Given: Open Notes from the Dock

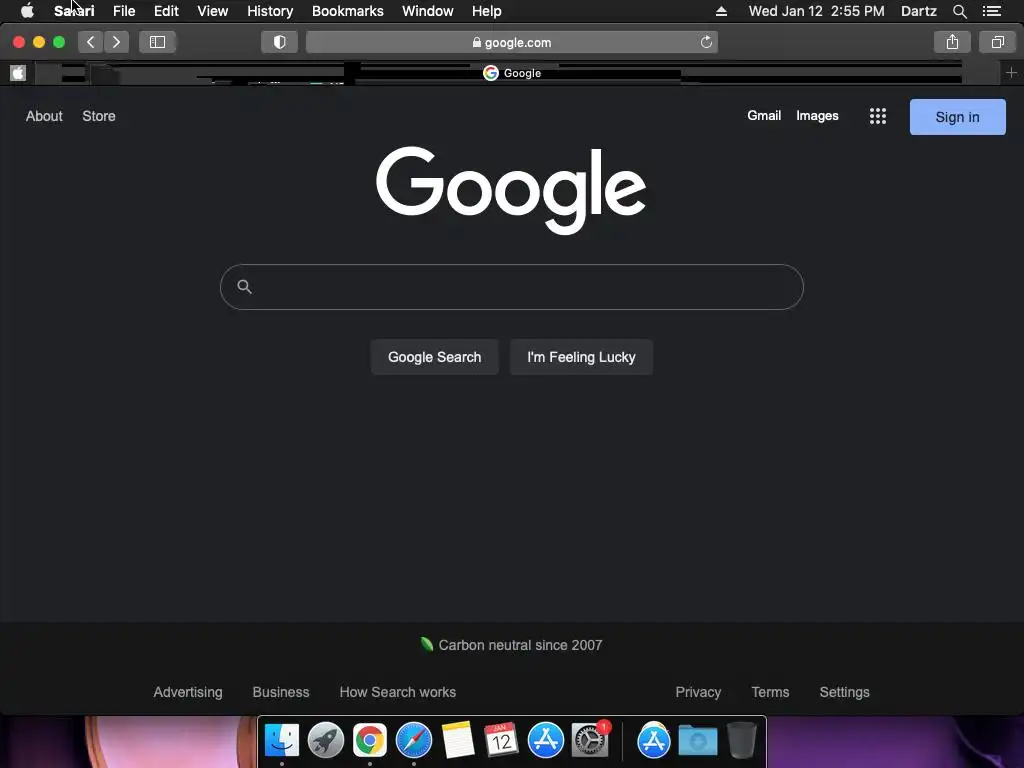Looking at the screenshot, I should [x=458, y=741].
